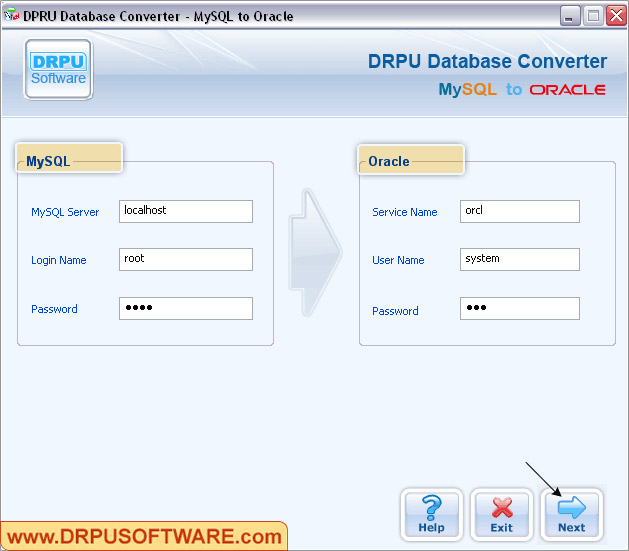Click the Oracle Service Name field
This screenshot has width=629, height=551.
[520, 211]
